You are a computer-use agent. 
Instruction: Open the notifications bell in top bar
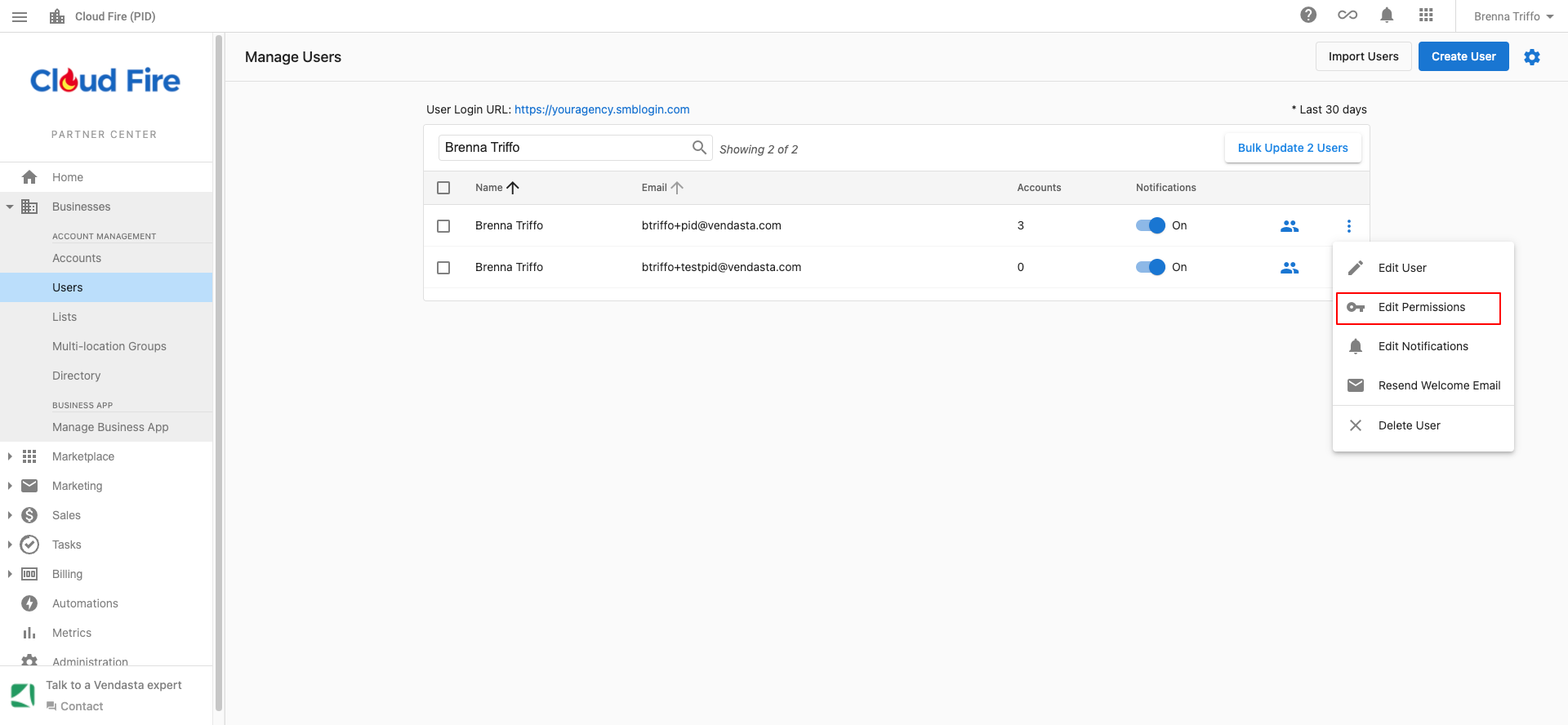click(x=1387, y=15)
